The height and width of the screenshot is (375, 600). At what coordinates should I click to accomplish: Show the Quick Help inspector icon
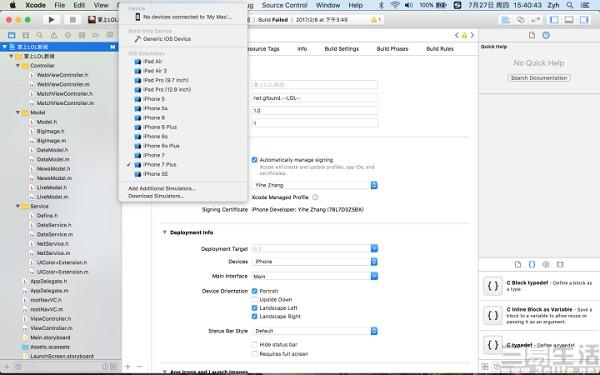[x=546, y=35]
